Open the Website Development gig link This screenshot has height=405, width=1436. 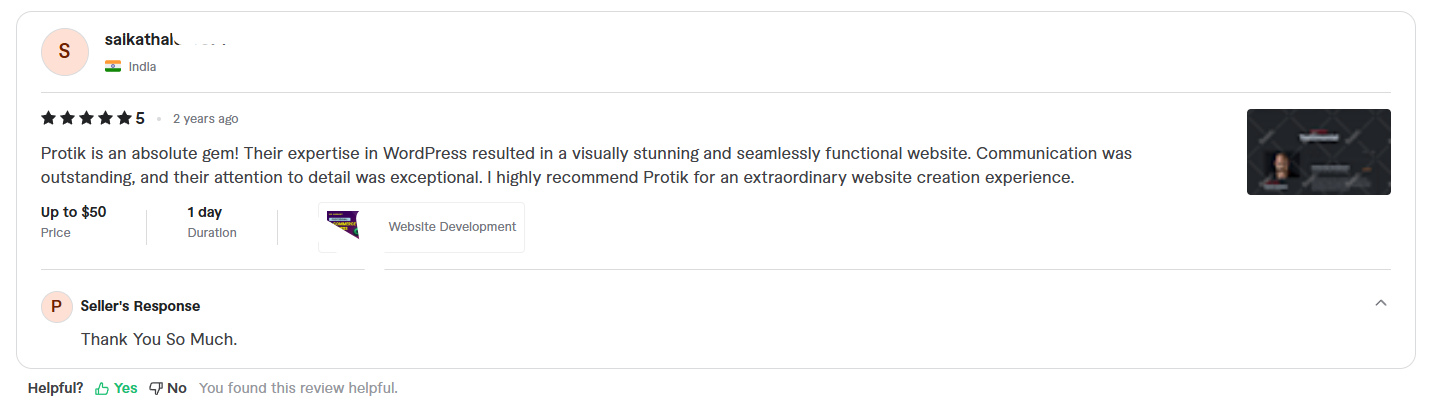pos(452,227)
